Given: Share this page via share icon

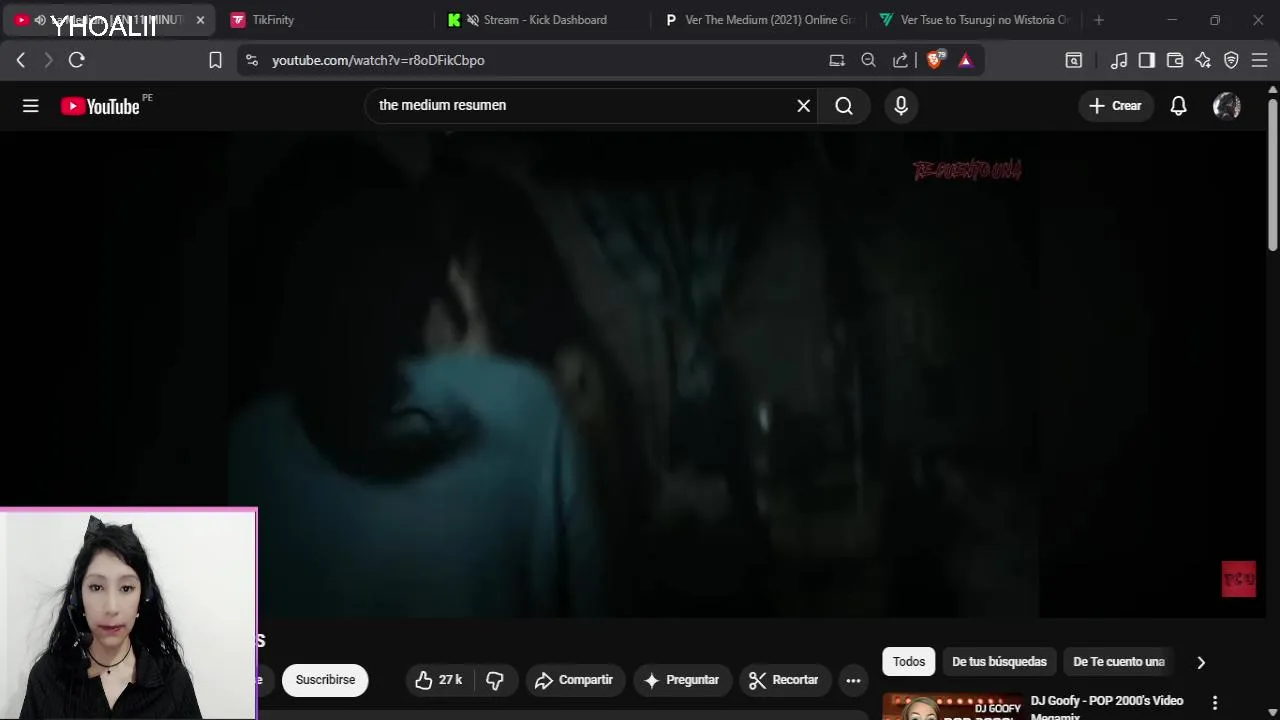Looking at the screenshot, I should 900,60.
